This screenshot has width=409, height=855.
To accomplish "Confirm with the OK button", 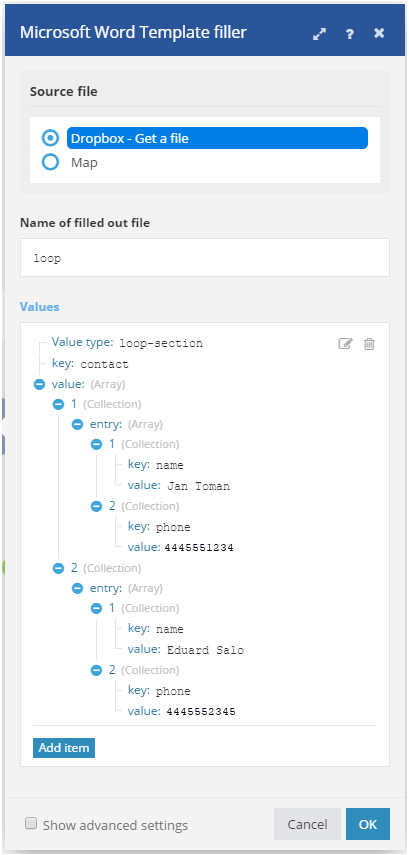I will point(368,824).
